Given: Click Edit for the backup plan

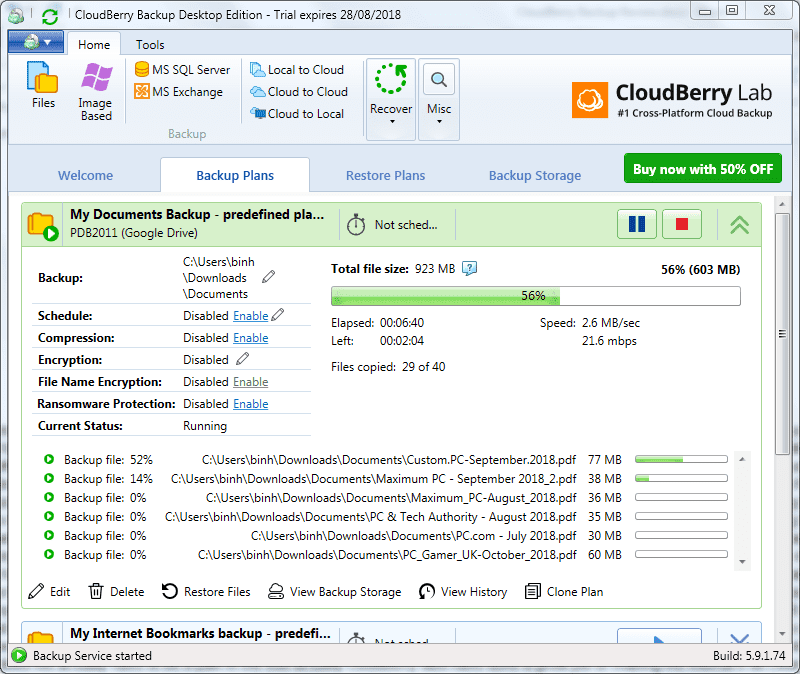Looking at the screenshot, I should pyautogui.click(x=49, y=592).
